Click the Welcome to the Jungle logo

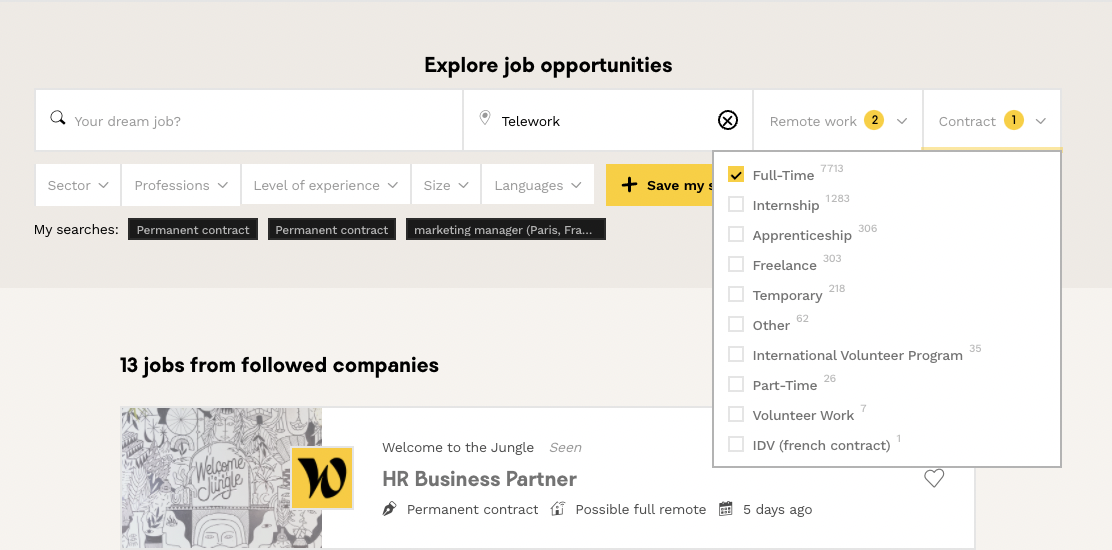322,478
